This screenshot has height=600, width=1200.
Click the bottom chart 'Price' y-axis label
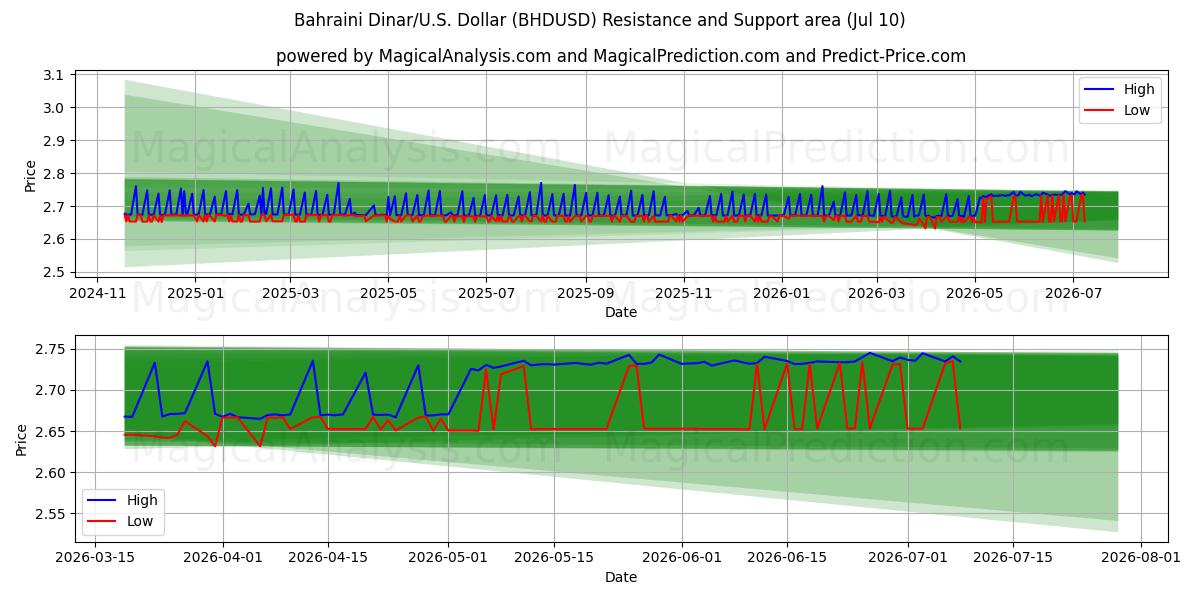coord(22,440)
